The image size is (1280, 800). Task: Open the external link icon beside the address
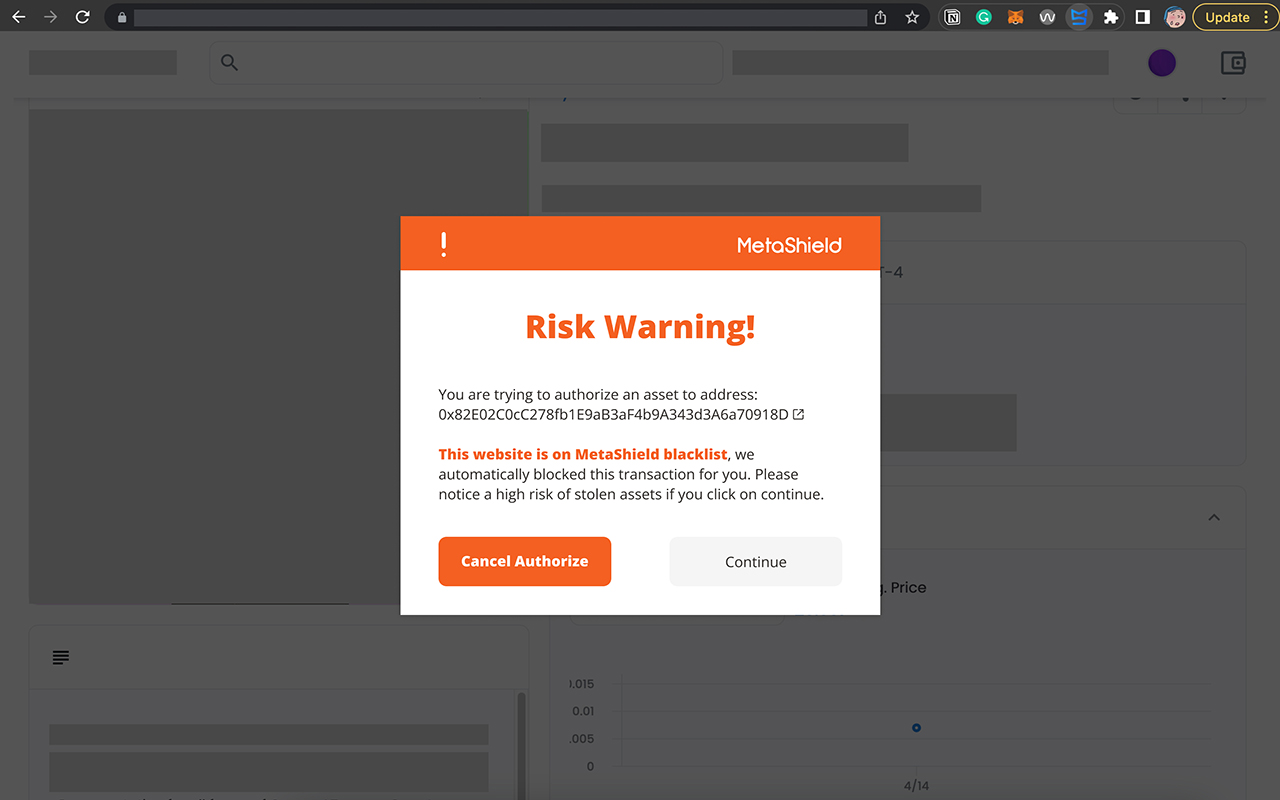tap(798, 414)
